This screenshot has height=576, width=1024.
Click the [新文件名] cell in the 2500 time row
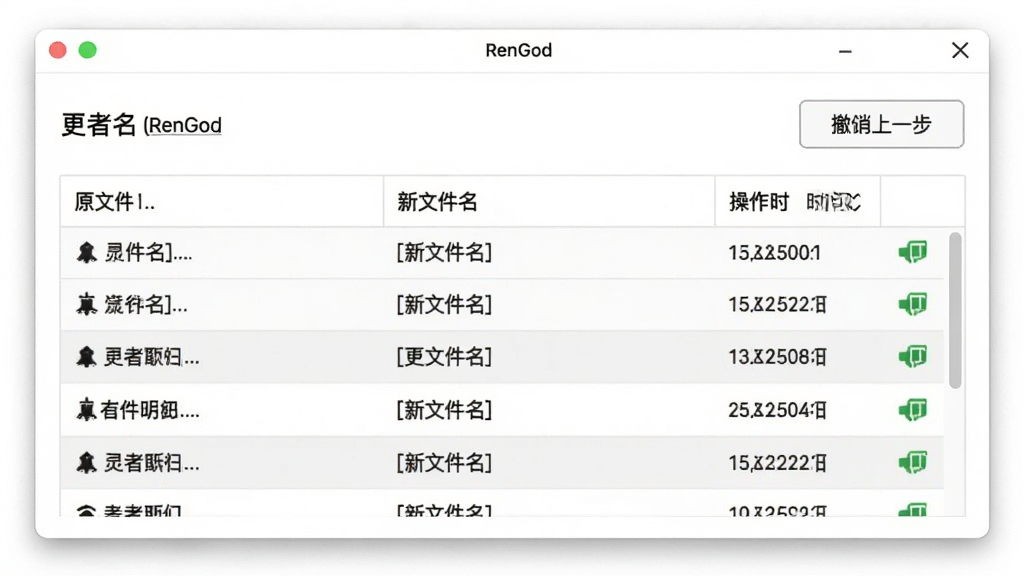click(x=444, y=252)
